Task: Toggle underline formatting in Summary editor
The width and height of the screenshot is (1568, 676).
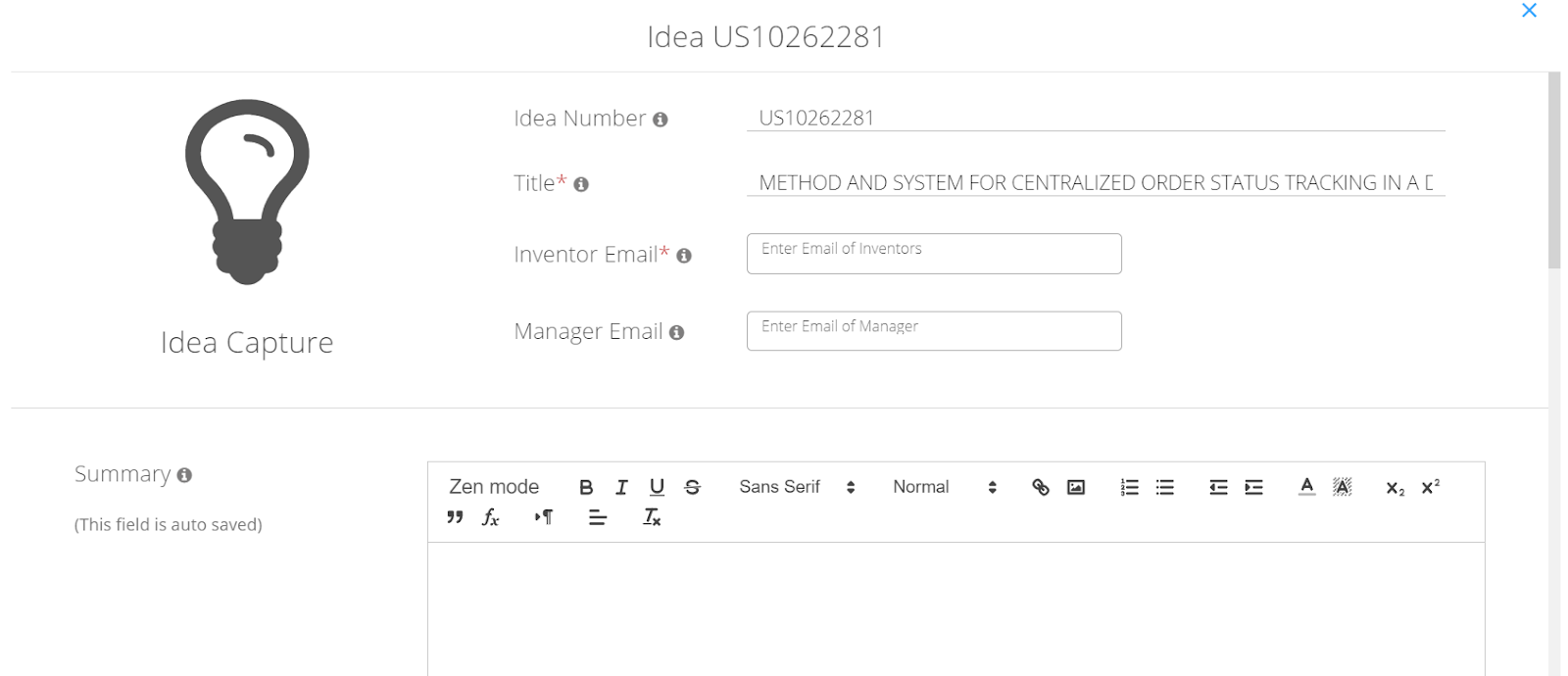Action: pyautogui.click(x=657, y=487)
